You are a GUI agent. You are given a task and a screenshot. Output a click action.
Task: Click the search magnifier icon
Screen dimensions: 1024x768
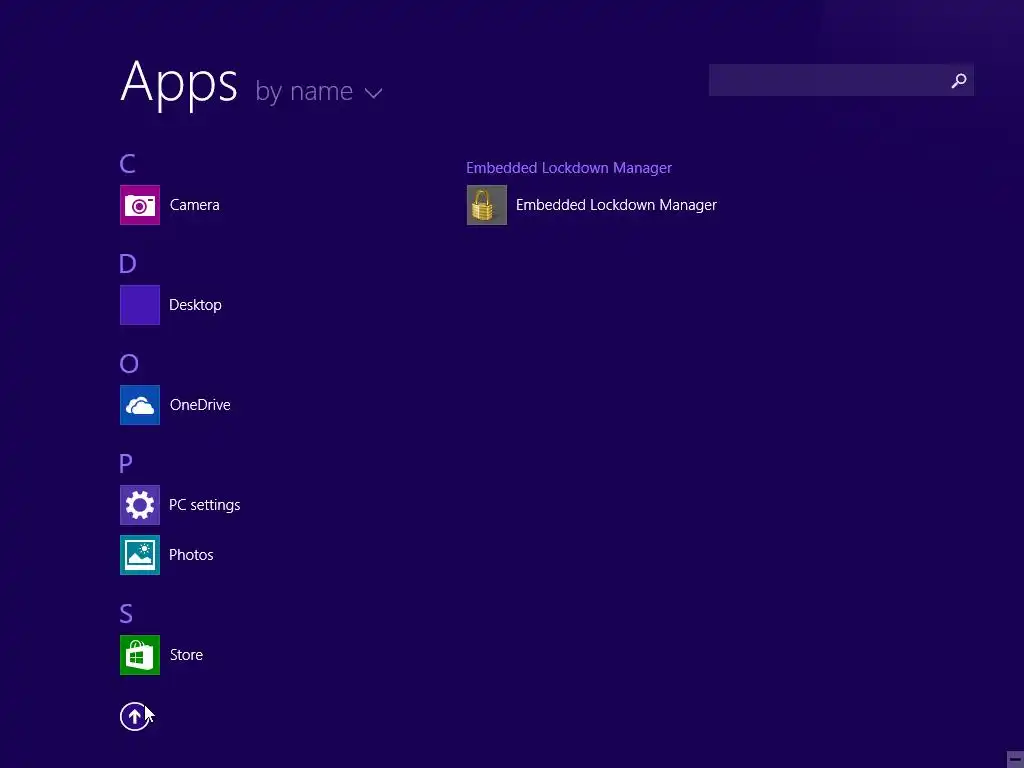click(959, 80)
